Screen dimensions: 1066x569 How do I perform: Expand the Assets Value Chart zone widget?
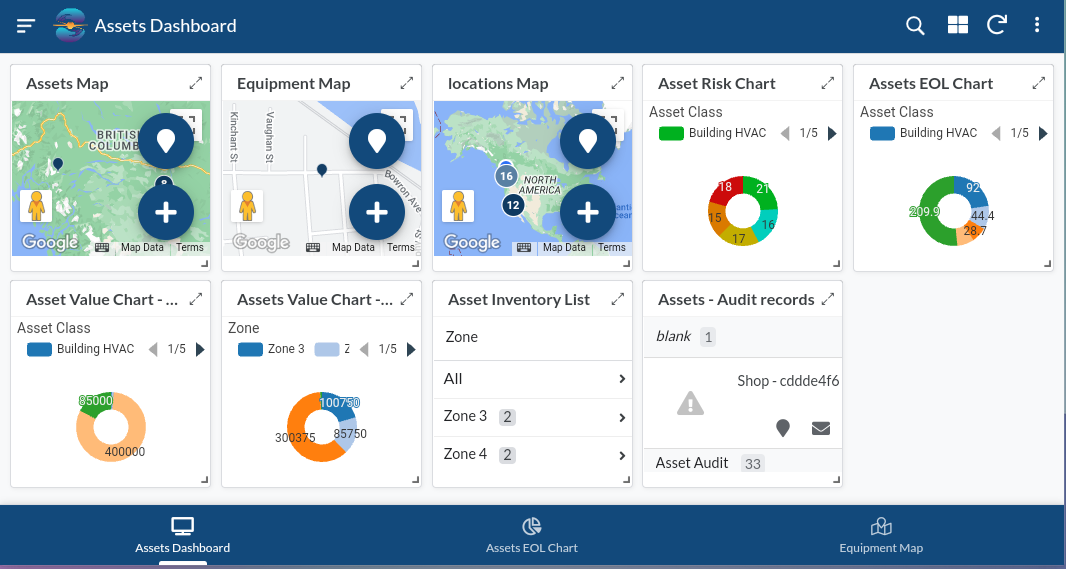407,299
